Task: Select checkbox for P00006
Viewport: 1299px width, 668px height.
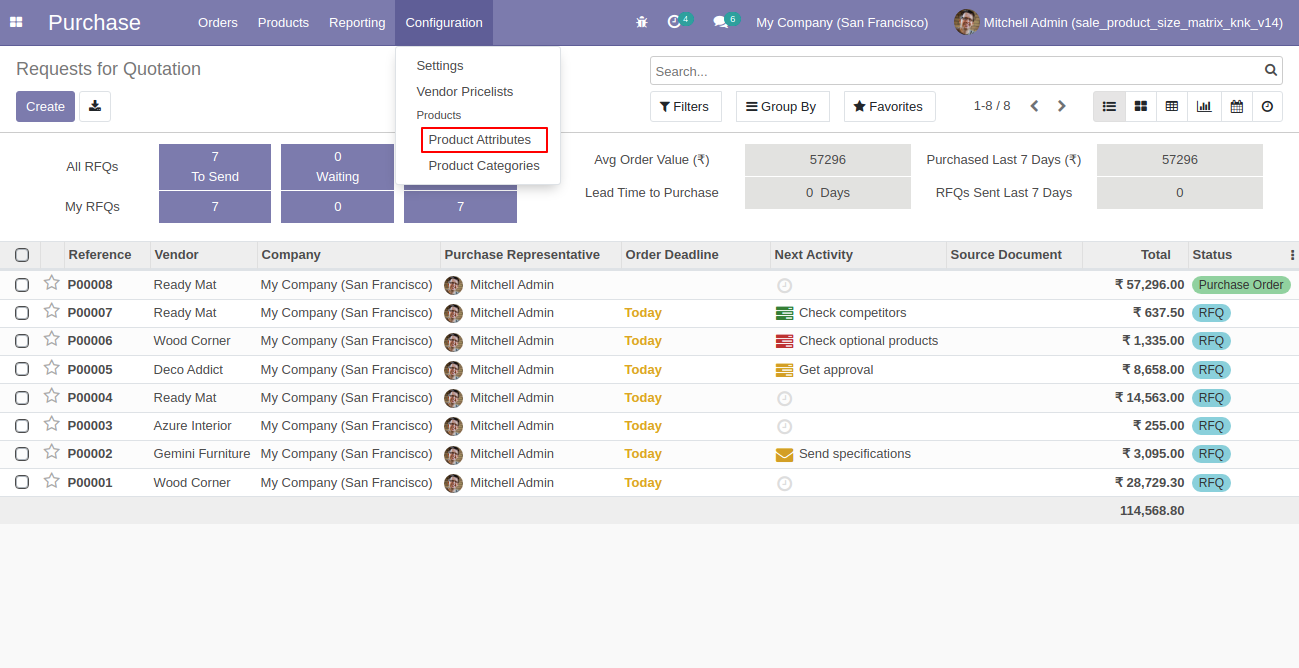Action: pyautogui.click(x=22, y=341)
